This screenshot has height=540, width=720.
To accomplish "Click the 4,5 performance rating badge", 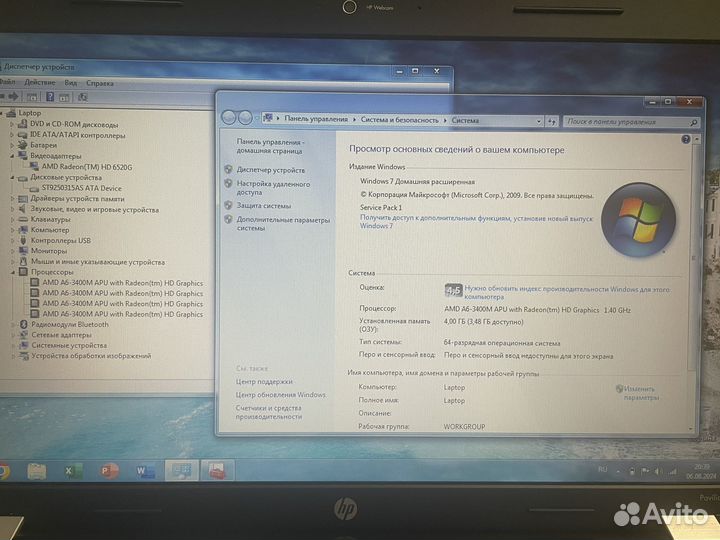I will coord(453,290).
